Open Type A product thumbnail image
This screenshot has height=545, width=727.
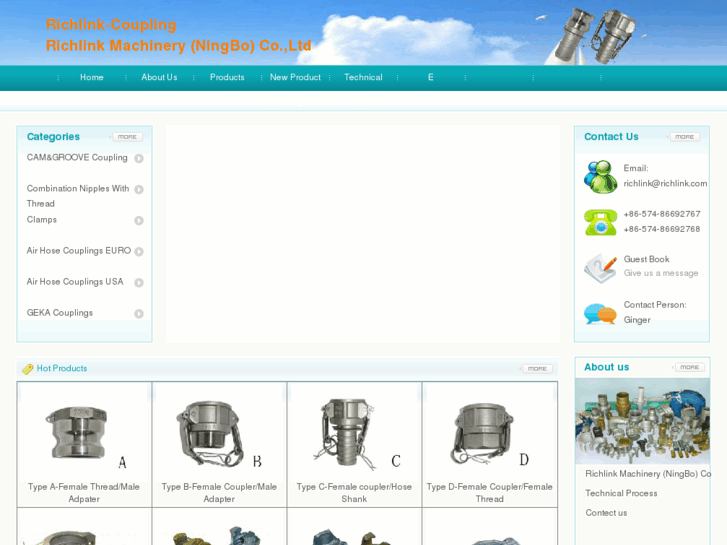[84, 433]
